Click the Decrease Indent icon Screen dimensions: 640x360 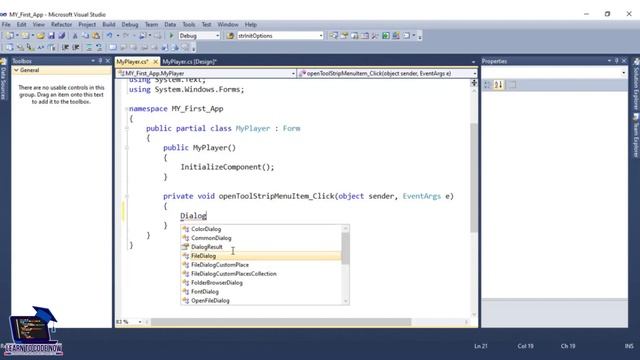[x=65, y=48]
